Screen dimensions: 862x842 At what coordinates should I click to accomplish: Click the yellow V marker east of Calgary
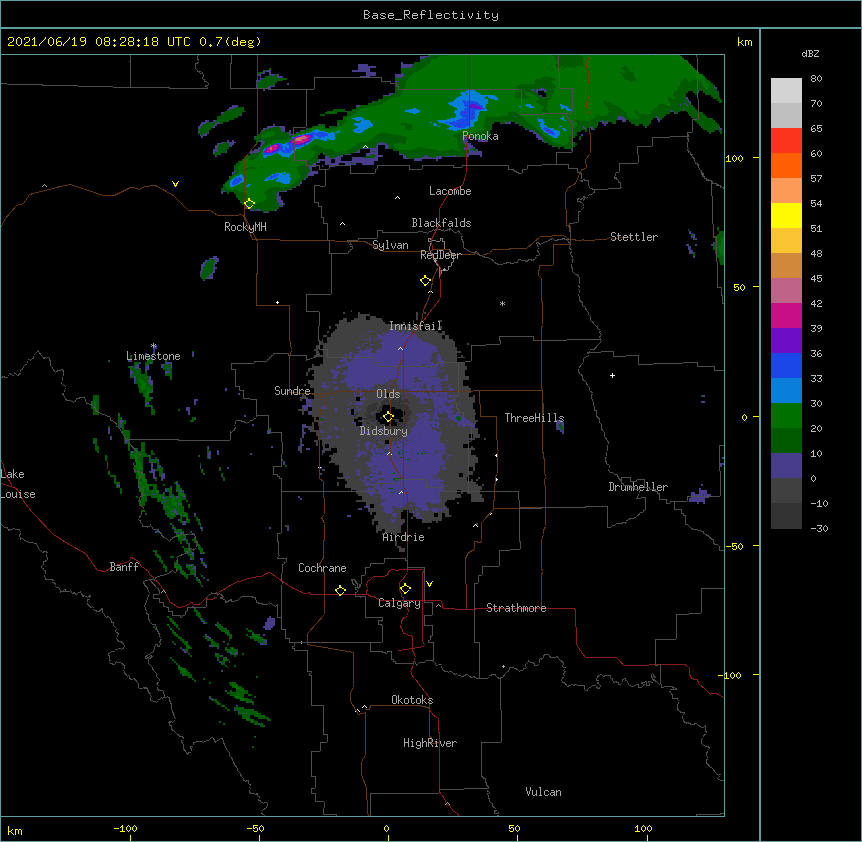click(x=429, y=584)
